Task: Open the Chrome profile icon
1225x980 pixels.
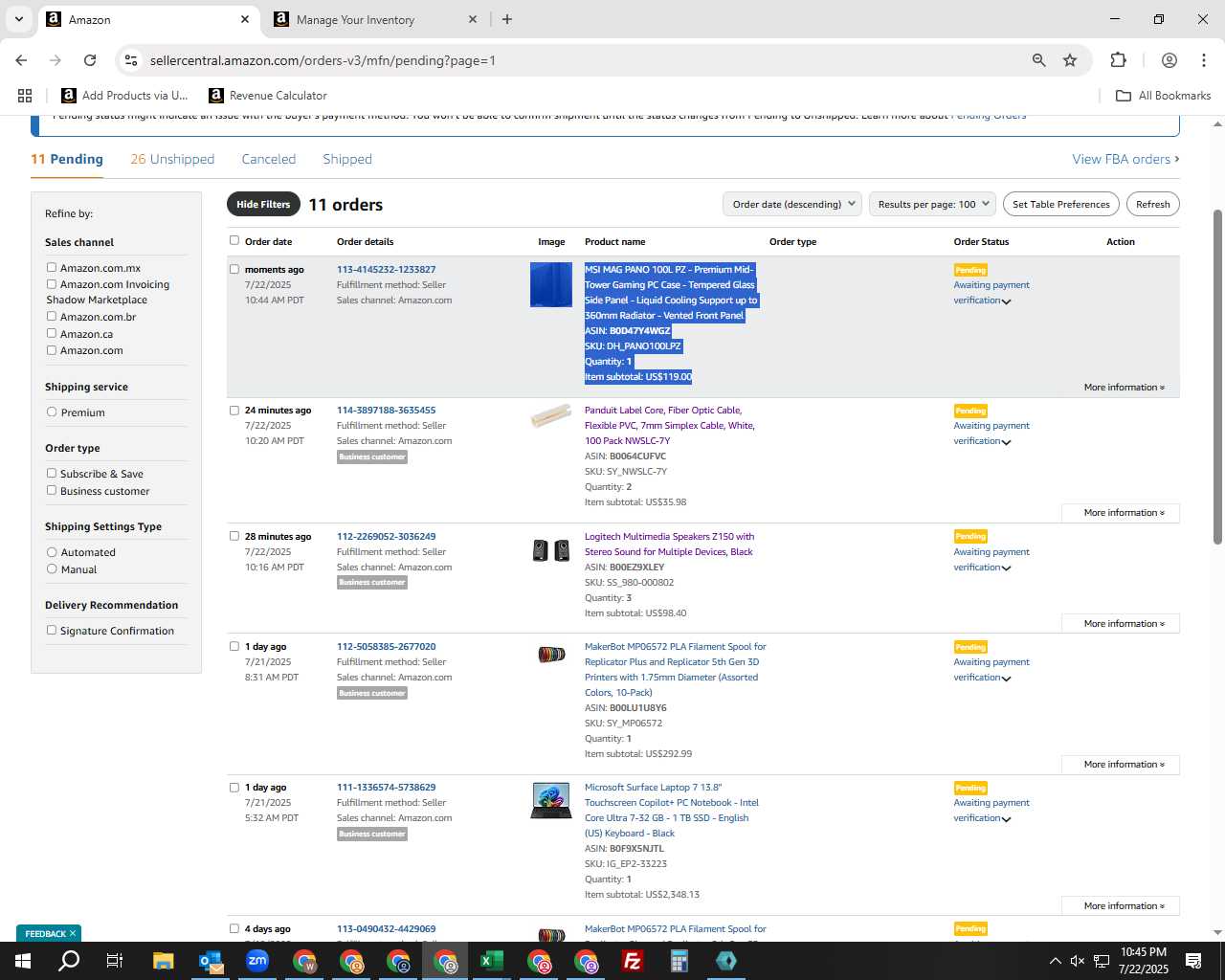Action: (x=1169, y=60)
